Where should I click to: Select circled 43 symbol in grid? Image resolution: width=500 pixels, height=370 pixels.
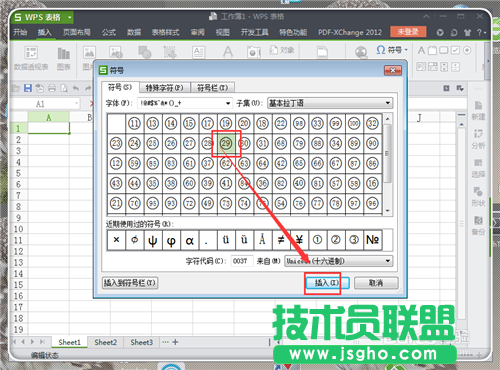pyautogui.click(x=116, y=183)
